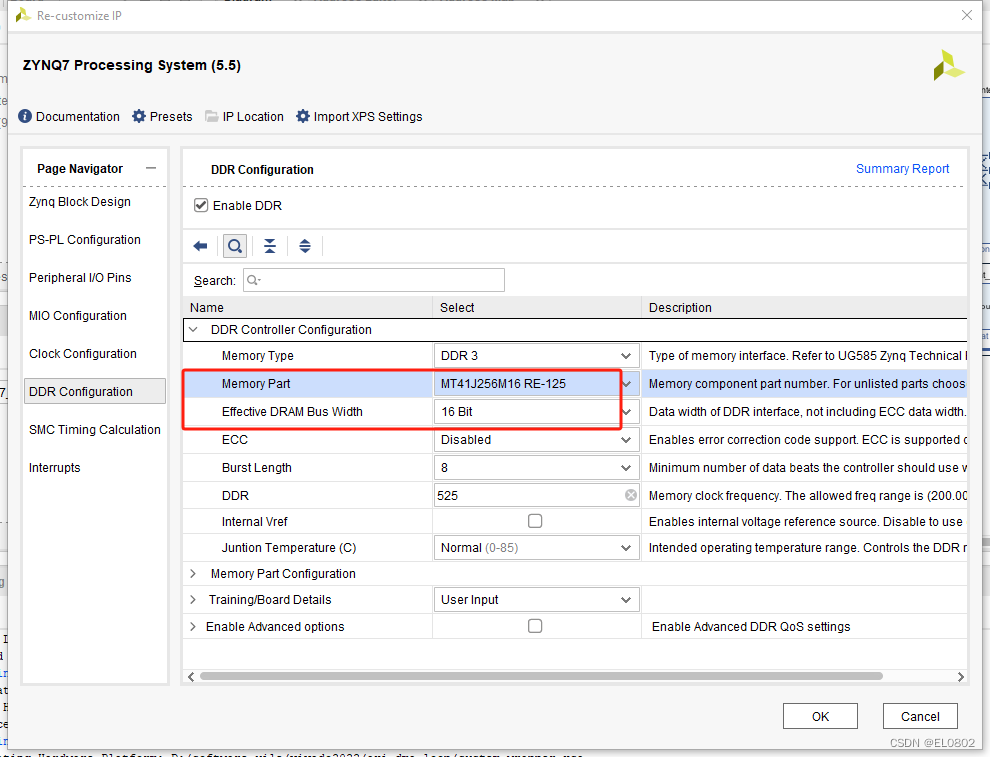The width and height of the screenshot is (990, 757).
Task: Open Documentation info icon
Action: [25, 116]
